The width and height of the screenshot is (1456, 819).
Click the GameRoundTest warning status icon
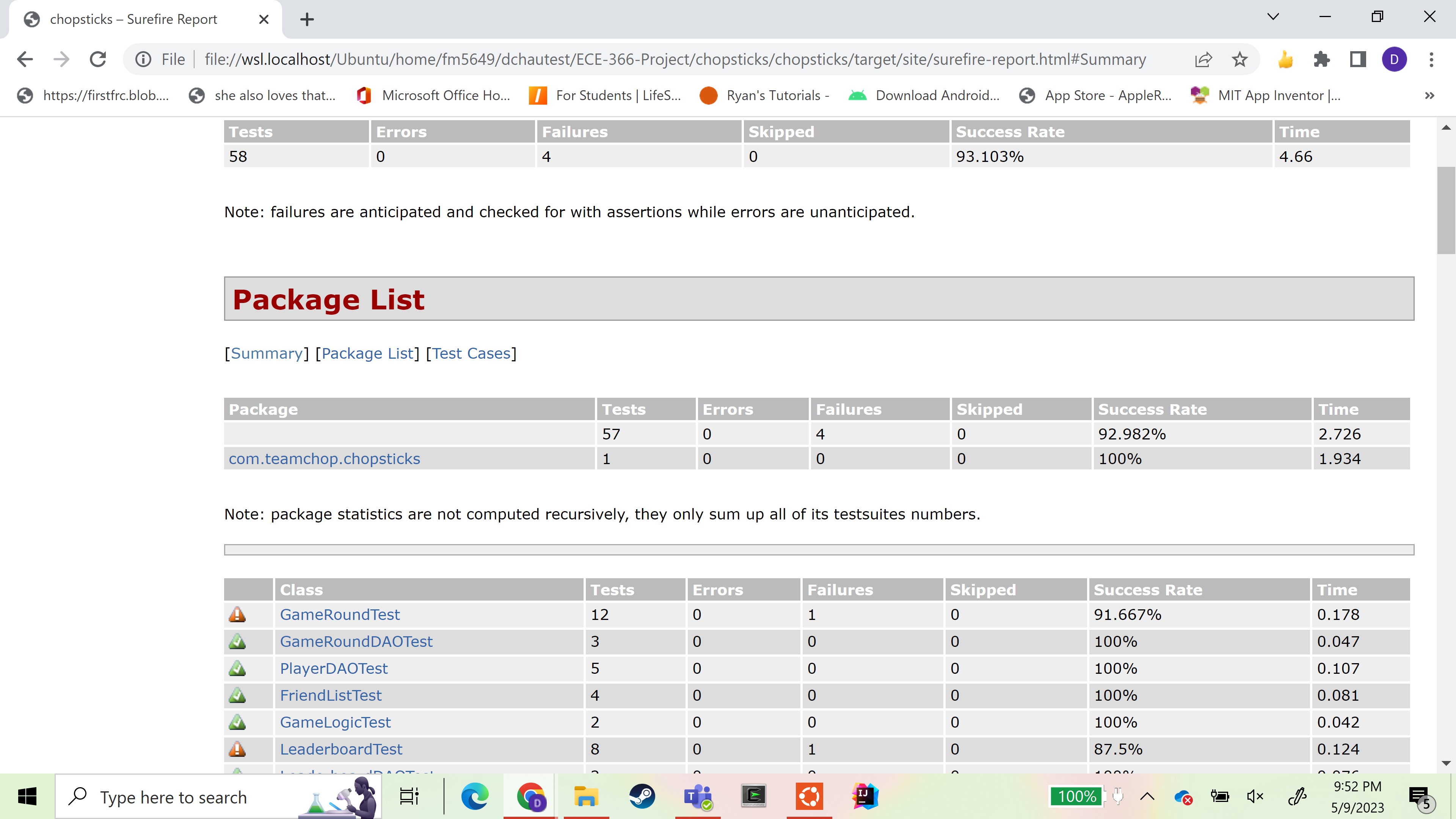(237, 614)
